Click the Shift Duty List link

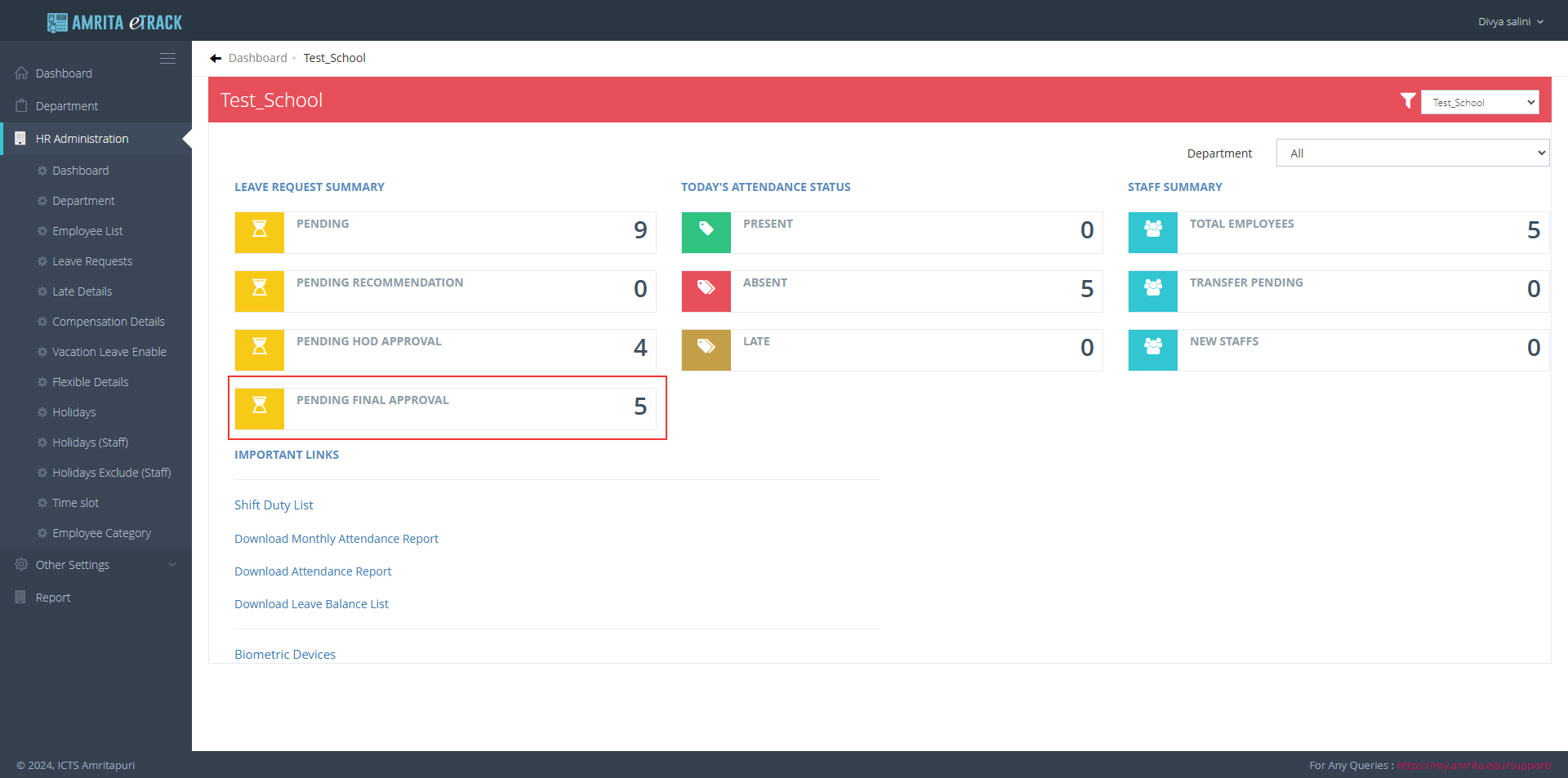point(274,505)
